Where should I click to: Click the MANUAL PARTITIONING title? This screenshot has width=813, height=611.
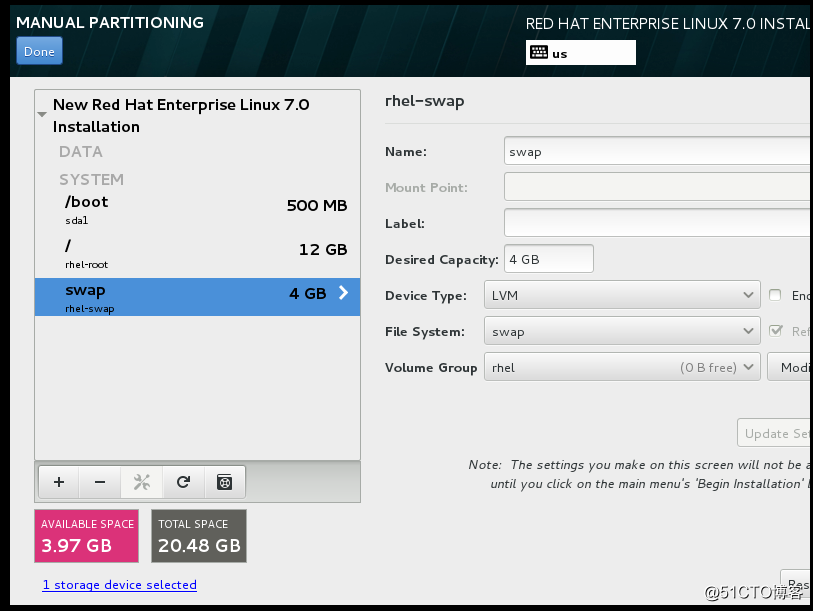coord(110,22)
